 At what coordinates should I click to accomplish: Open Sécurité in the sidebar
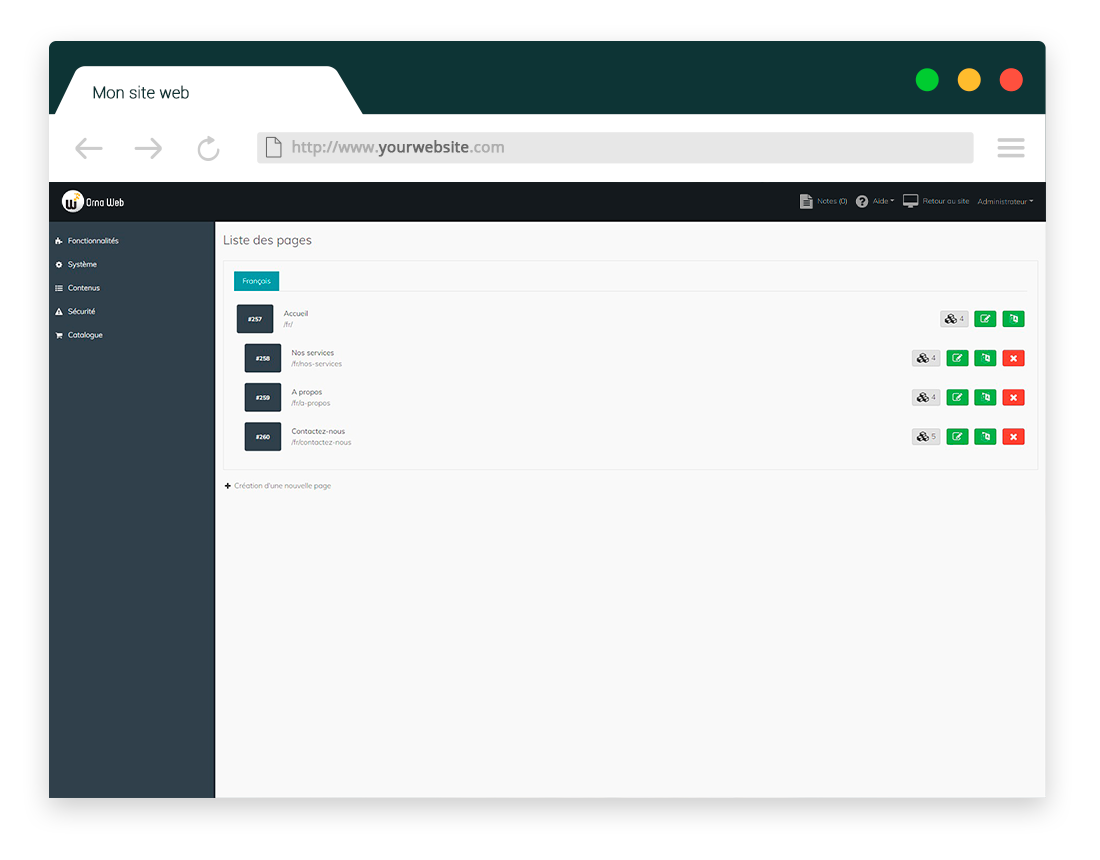point(75,311)
